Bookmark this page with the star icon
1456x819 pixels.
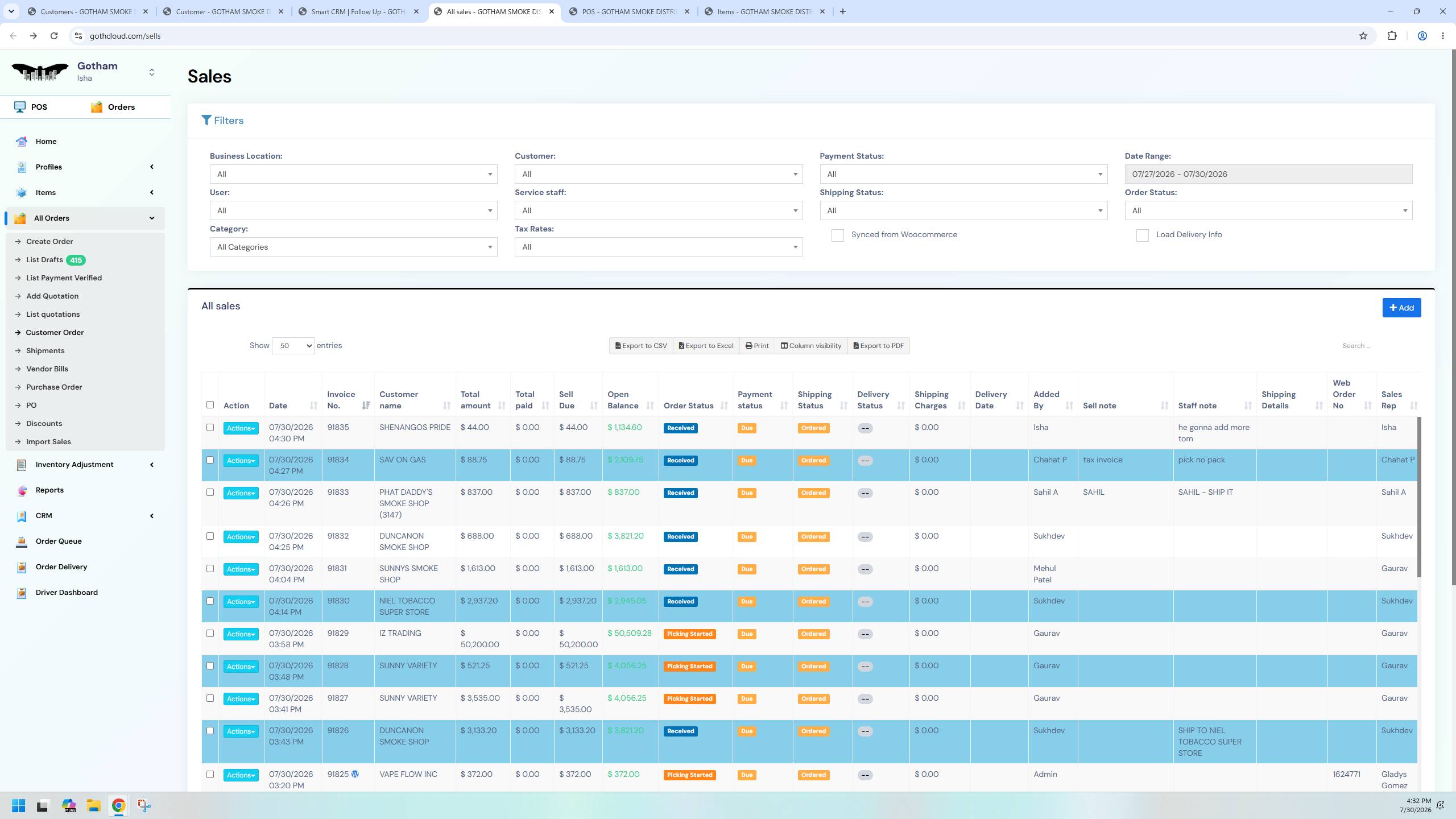[x=1363, y=36]
